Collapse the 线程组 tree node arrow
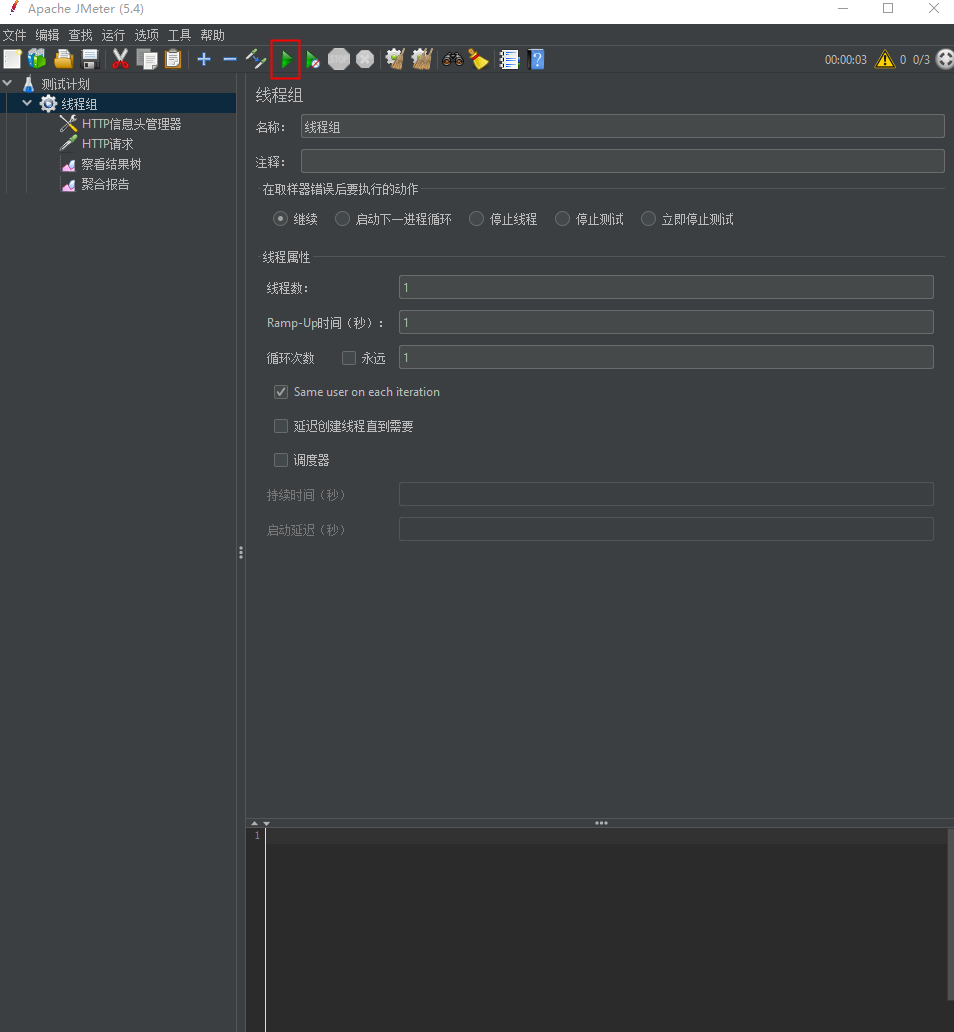954x1032 pixels. 27,103
